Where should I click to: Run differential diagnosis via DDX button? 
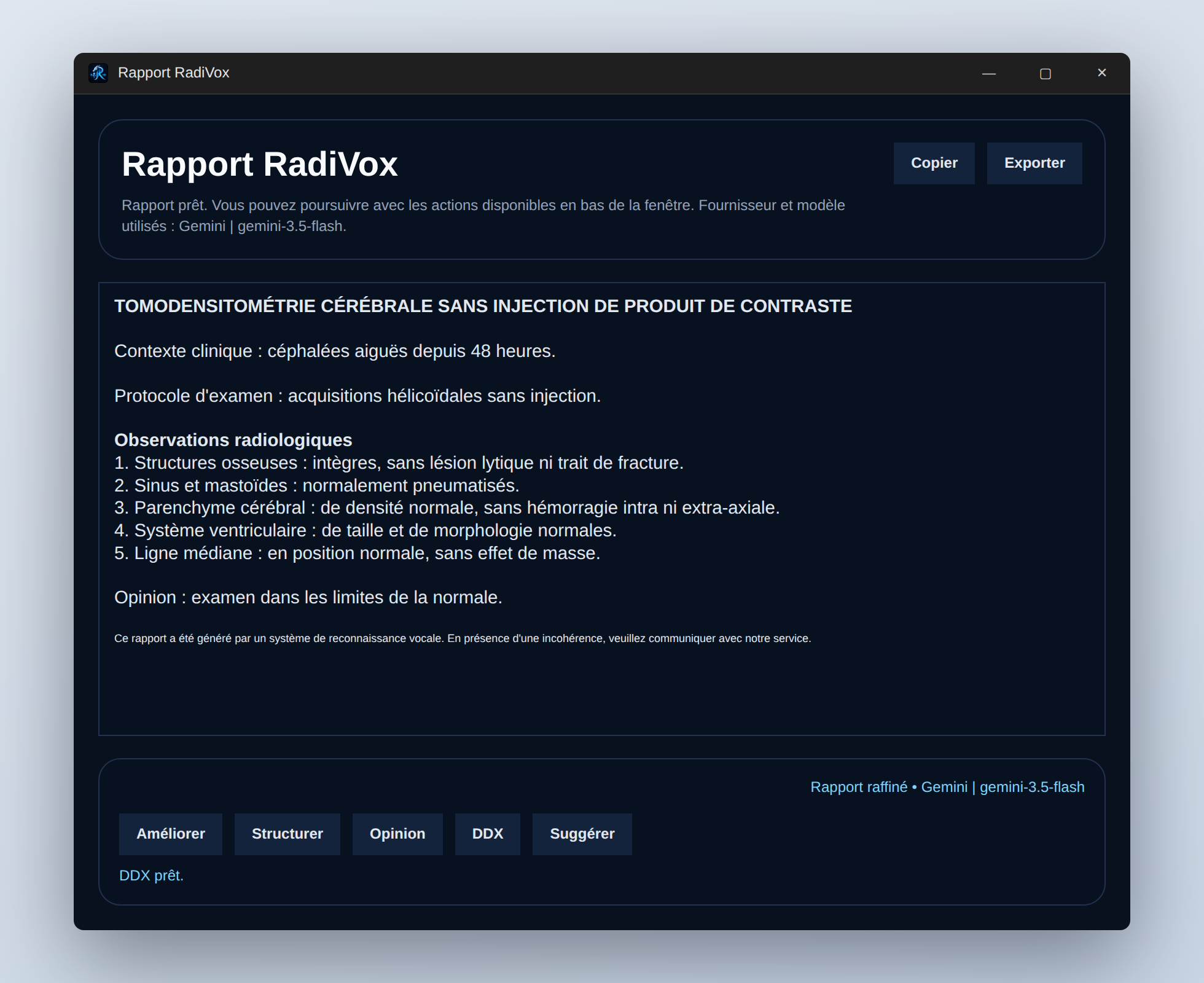[x=488, y=834]
